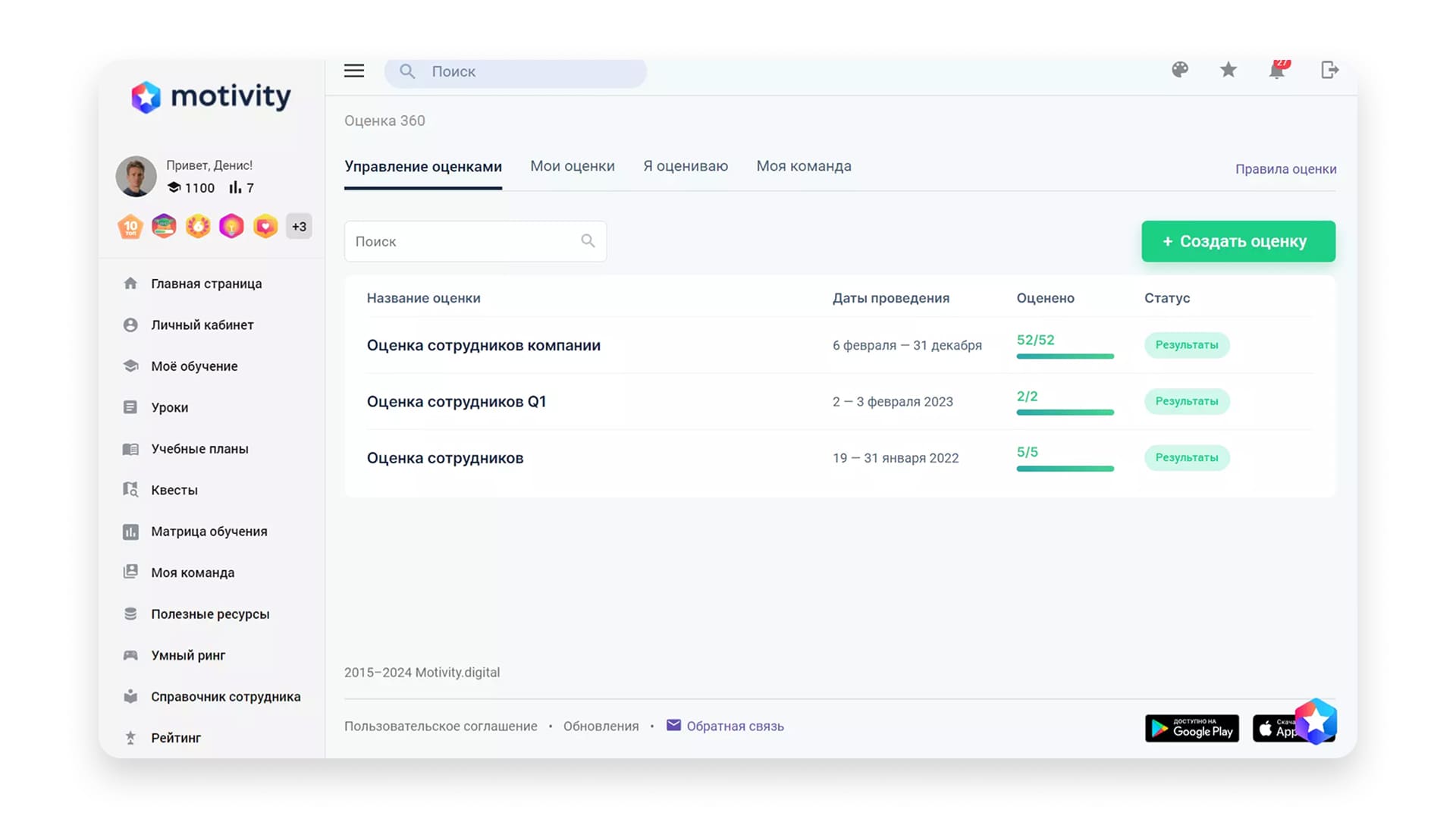Screen dimensions: 1456x819
Task: Open Результаты for Оценка сотрудников Q1
Action: (x=1186, y=401)
